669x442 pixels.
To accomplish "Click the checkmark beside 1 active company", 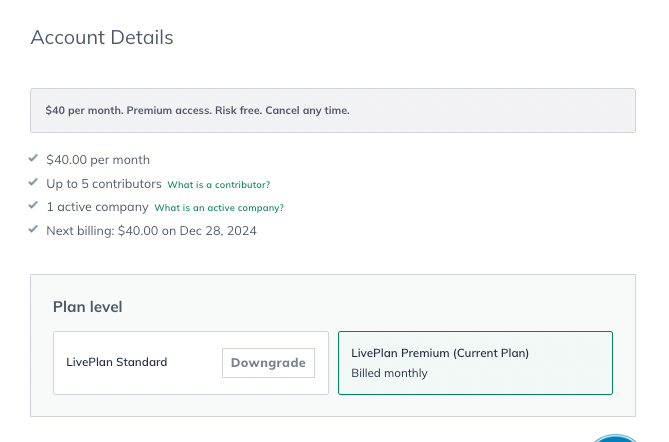I will click(34, 206).
